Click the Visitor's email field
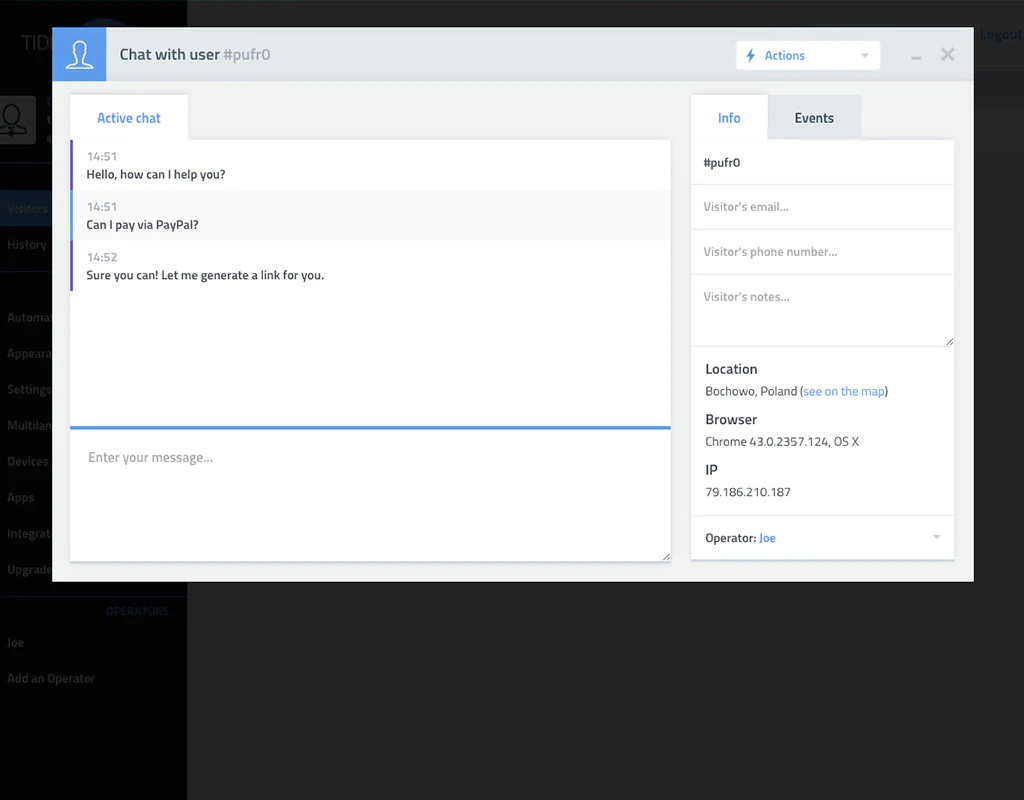1024x800 pixels. tap(822, 207)
